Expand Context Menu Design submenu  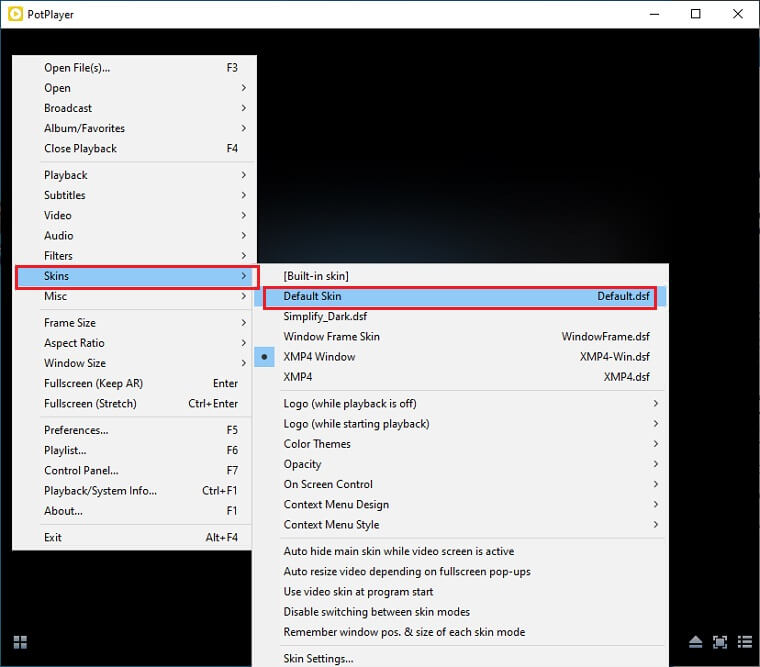point(460,505)
